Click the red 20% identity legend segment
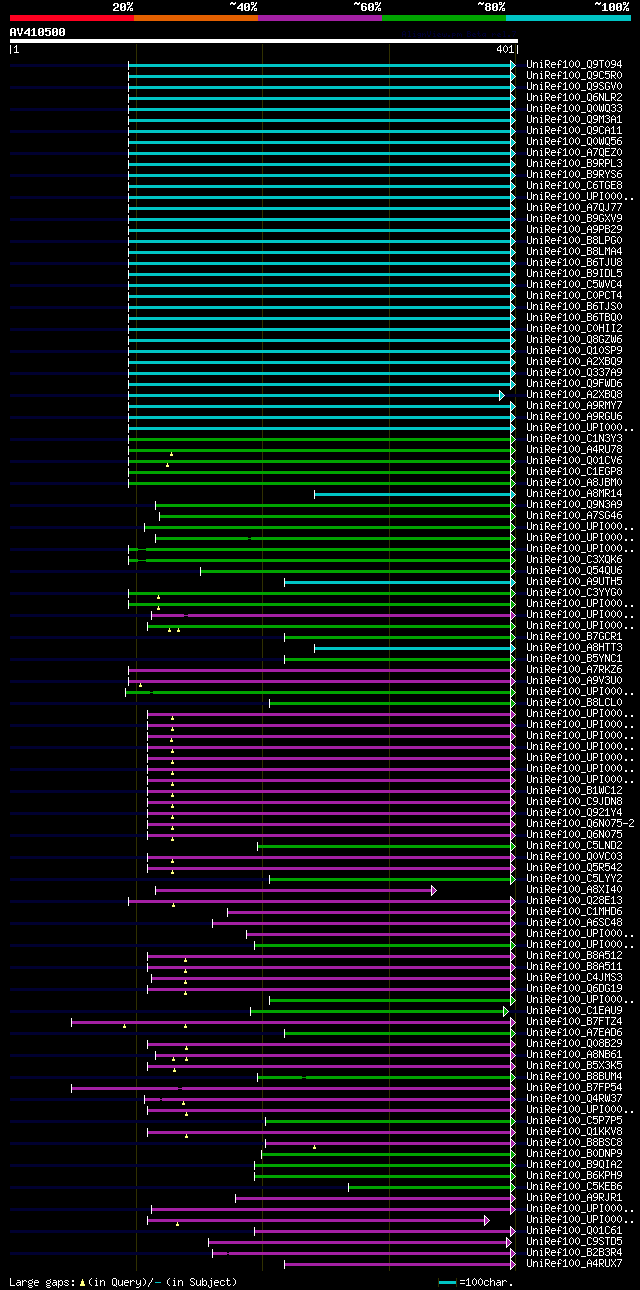Image resolution: width=640 pixels, height=1290 pixels. (72, 18)
